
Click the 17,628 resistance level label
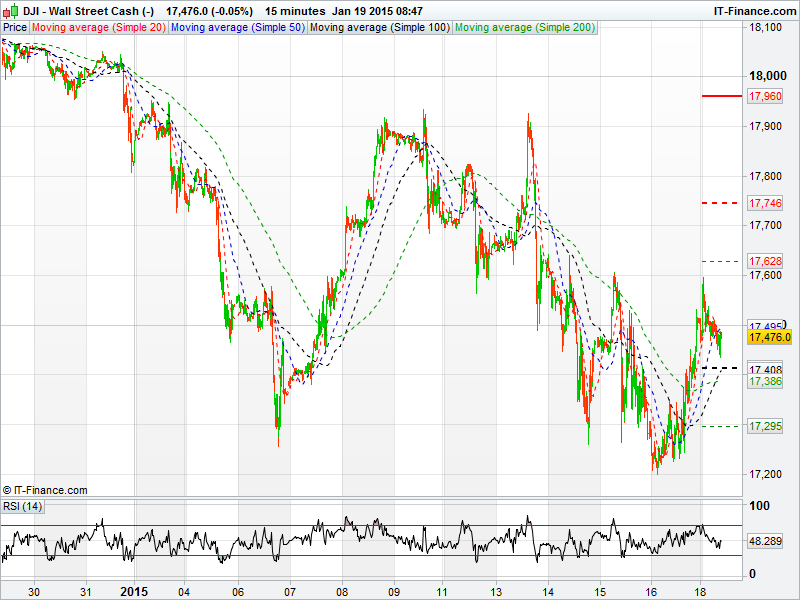(765, 262)
